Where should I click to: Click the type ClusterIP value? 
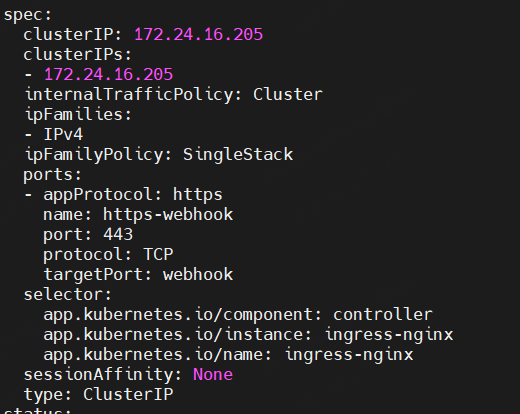[x=128, y=394]
